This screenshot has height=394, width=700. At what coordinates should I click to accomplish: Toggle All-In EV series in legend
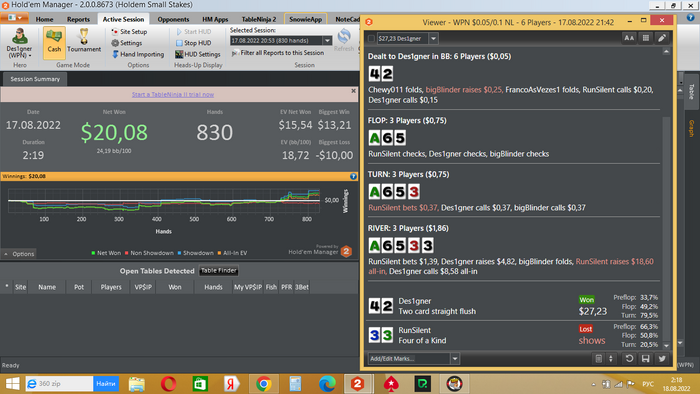point(232,253)
